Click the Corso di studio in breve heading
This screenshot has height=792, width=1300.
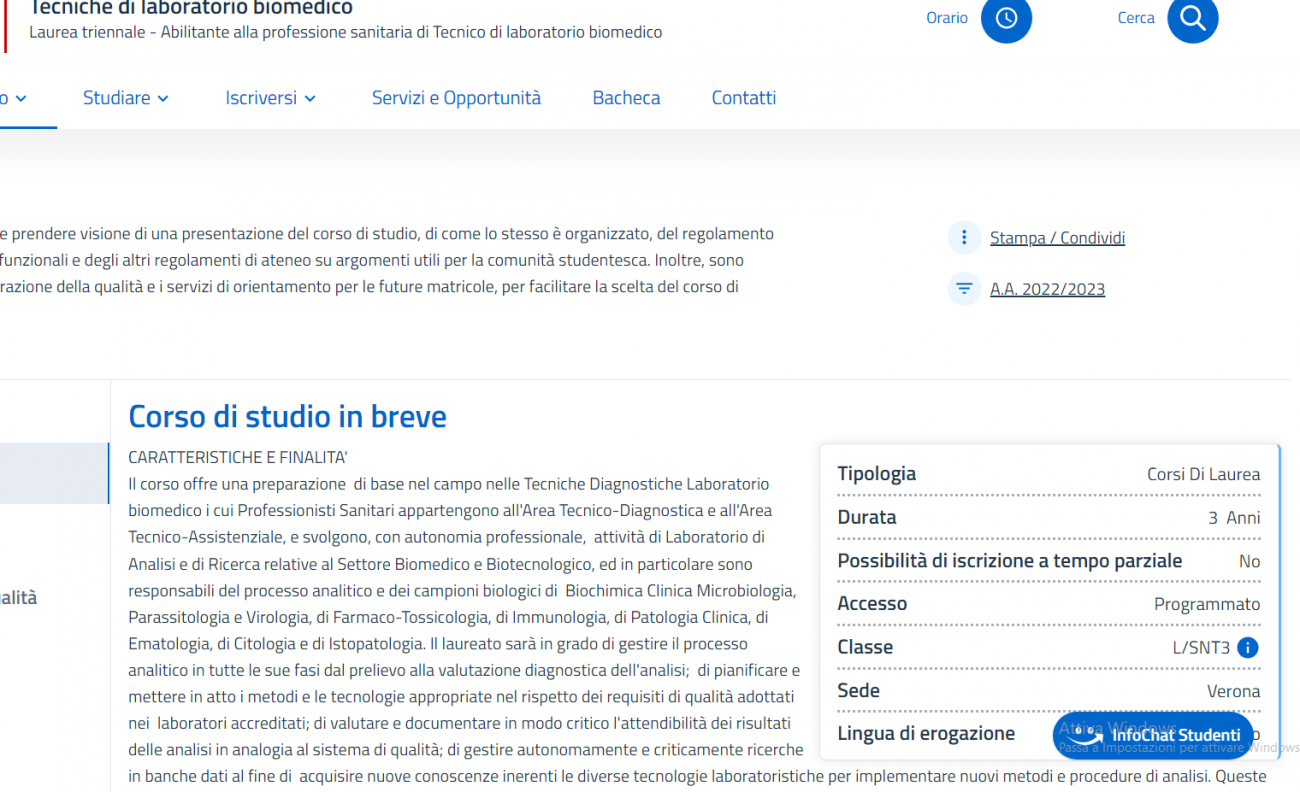(x=287, y=416)
